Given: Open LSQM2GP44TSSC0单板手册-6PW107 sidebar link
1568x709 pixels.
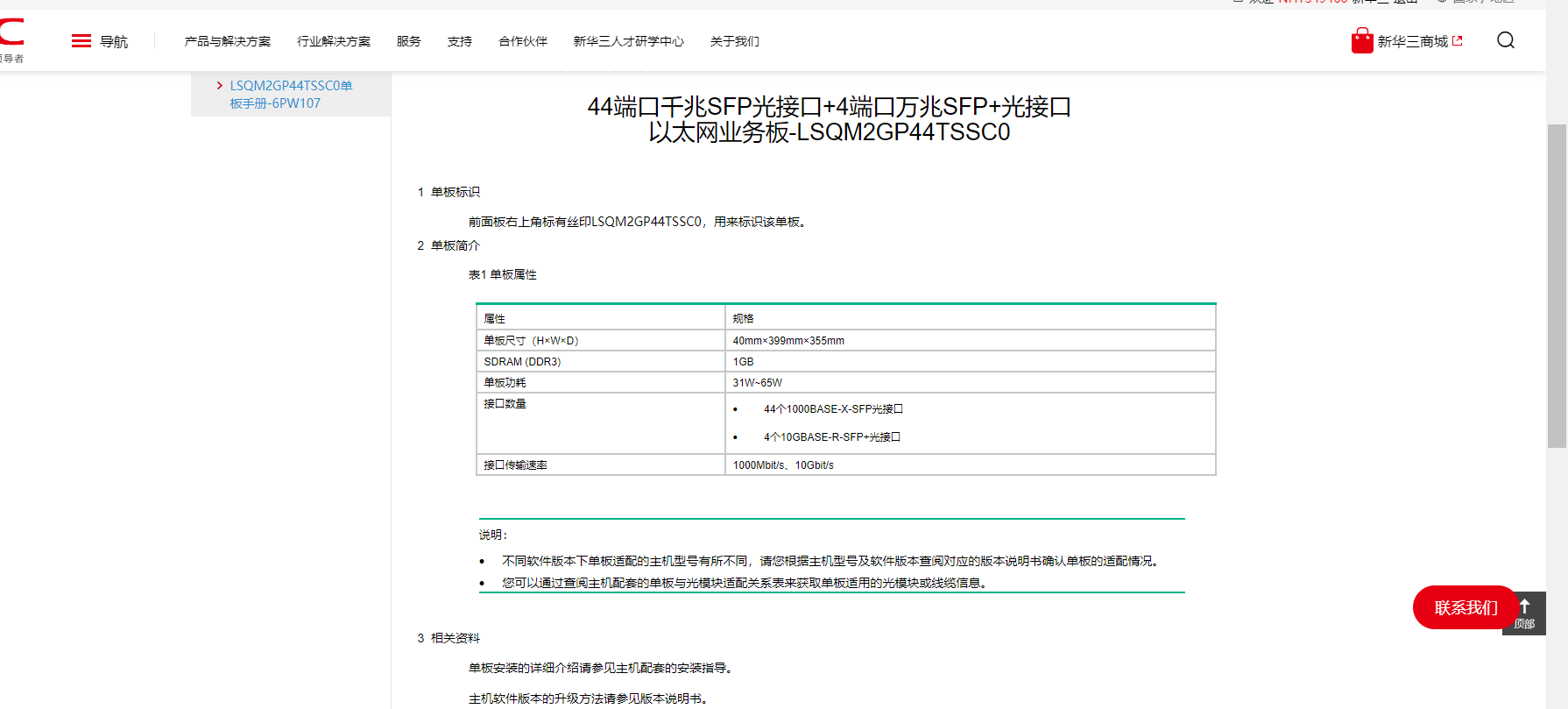Looking at the screenshot, I should pyautogui.click(x=291, y=94).
